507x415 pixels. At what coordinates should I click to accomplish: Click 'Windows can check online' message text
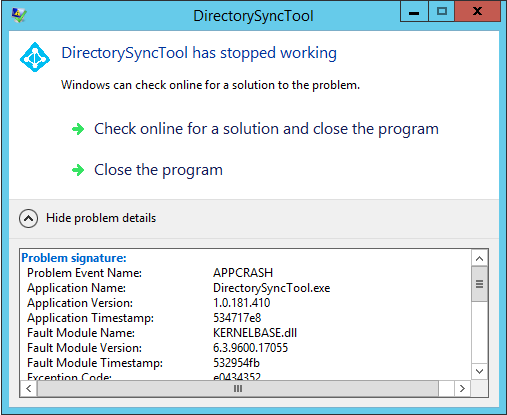pyautogui.click(x=211, y=85)
